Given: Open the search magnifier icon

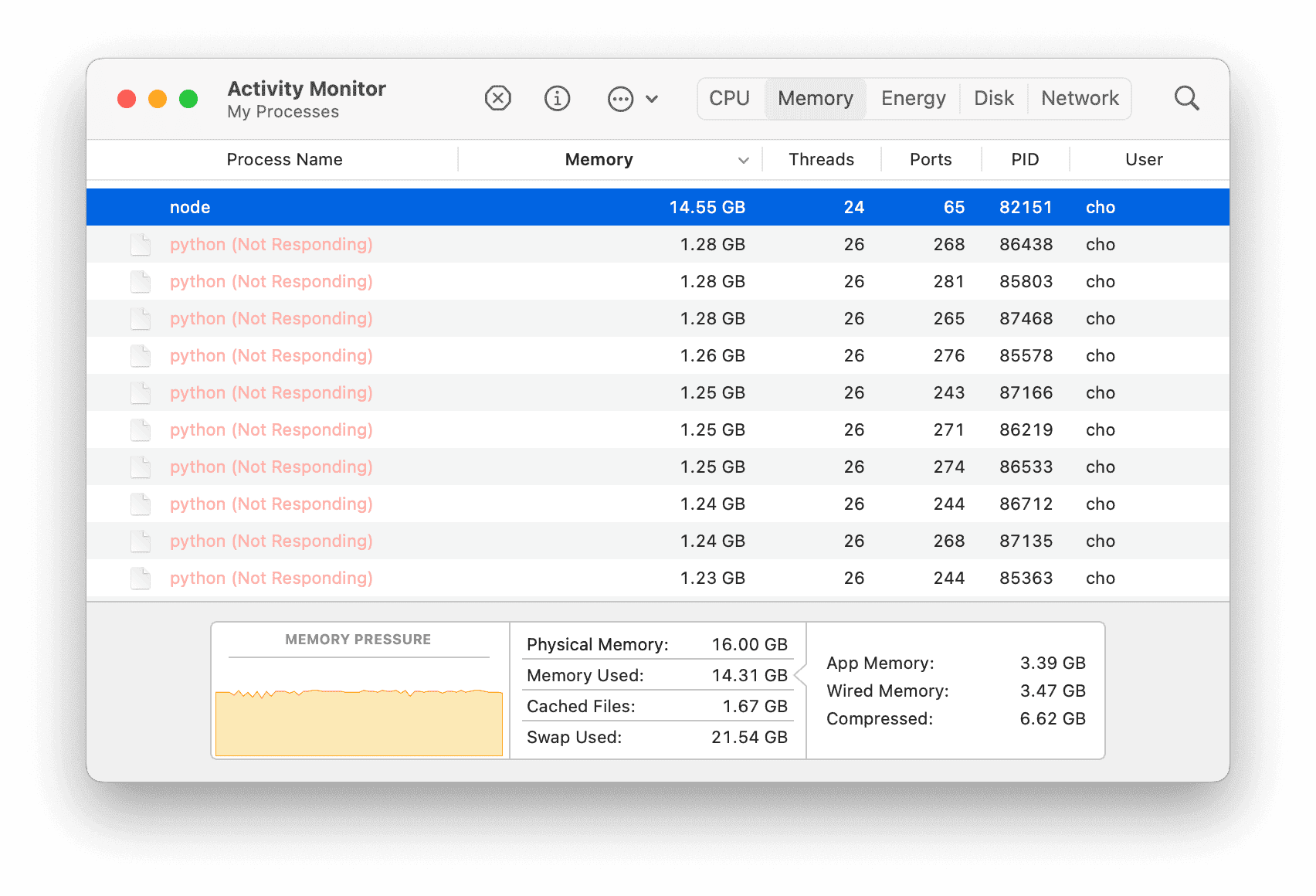Looking at the screenshot, I should pos(1186,99).
